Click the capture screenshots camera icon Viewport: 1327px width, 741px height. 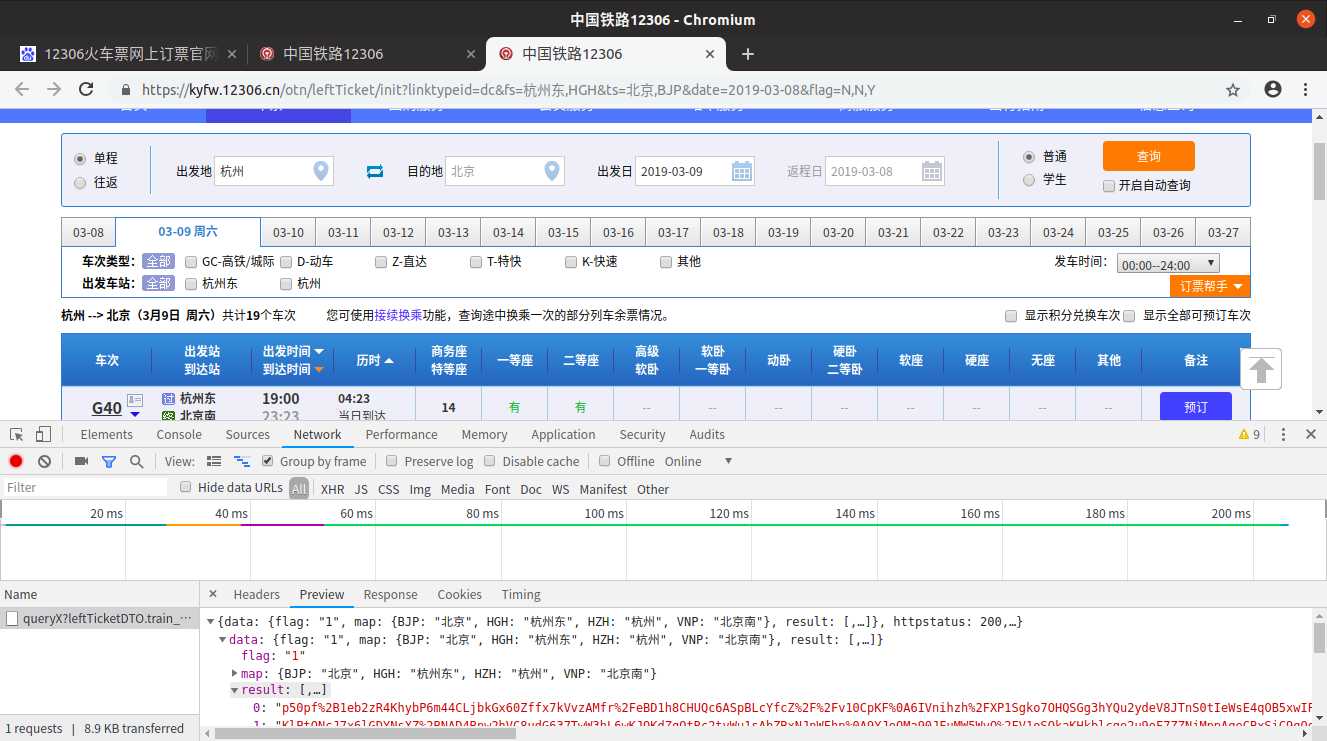tap(82, 461)
